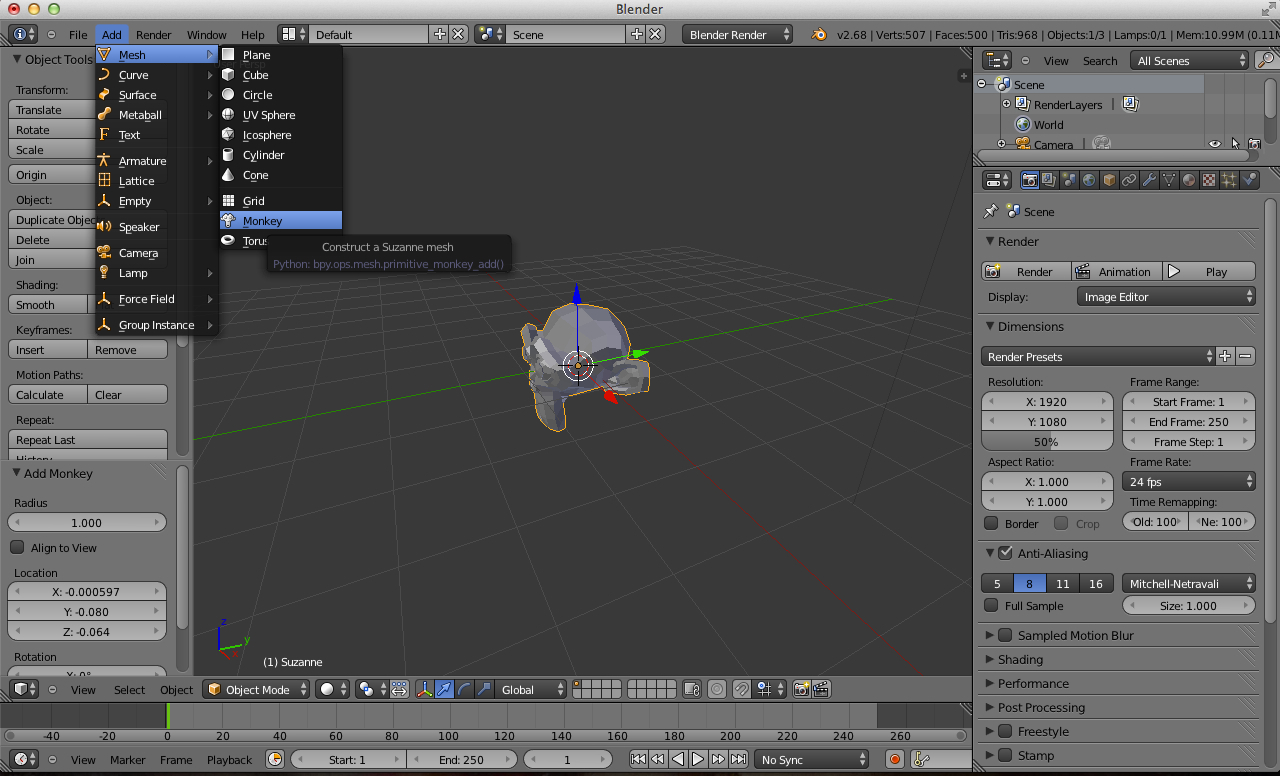Viewport: 1280px width, 776px height.
Task: Select the translate manipulator arrow icon
Action: click(444, 689)
